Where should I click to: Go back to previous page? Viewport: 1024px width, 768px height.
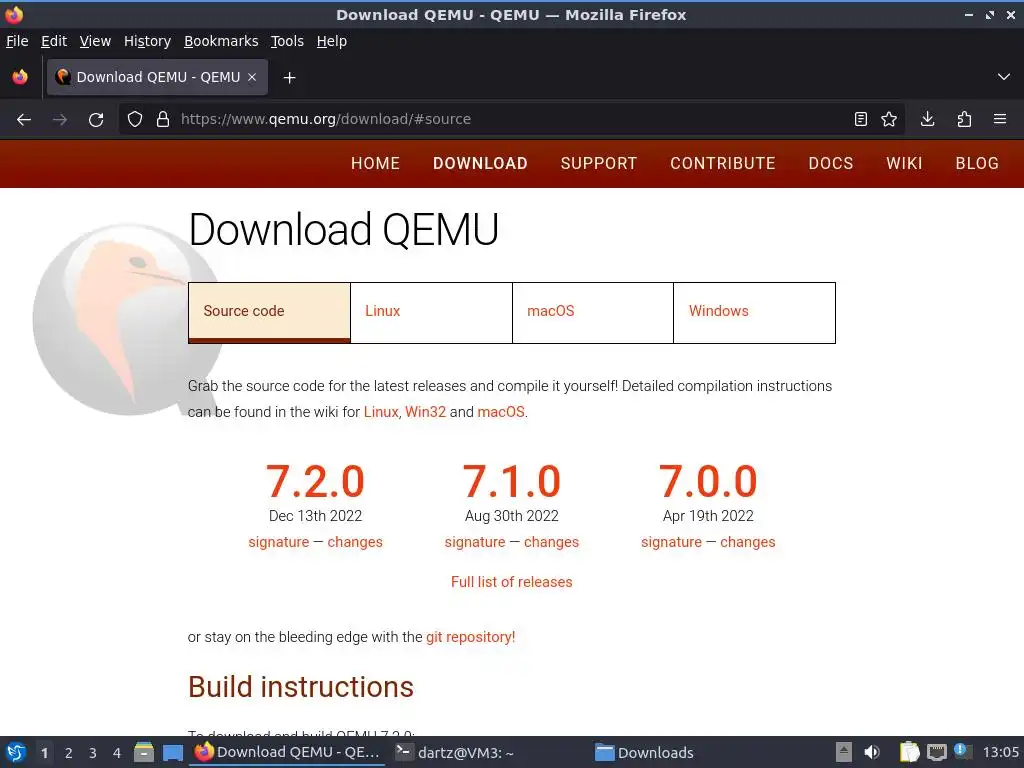24,120
